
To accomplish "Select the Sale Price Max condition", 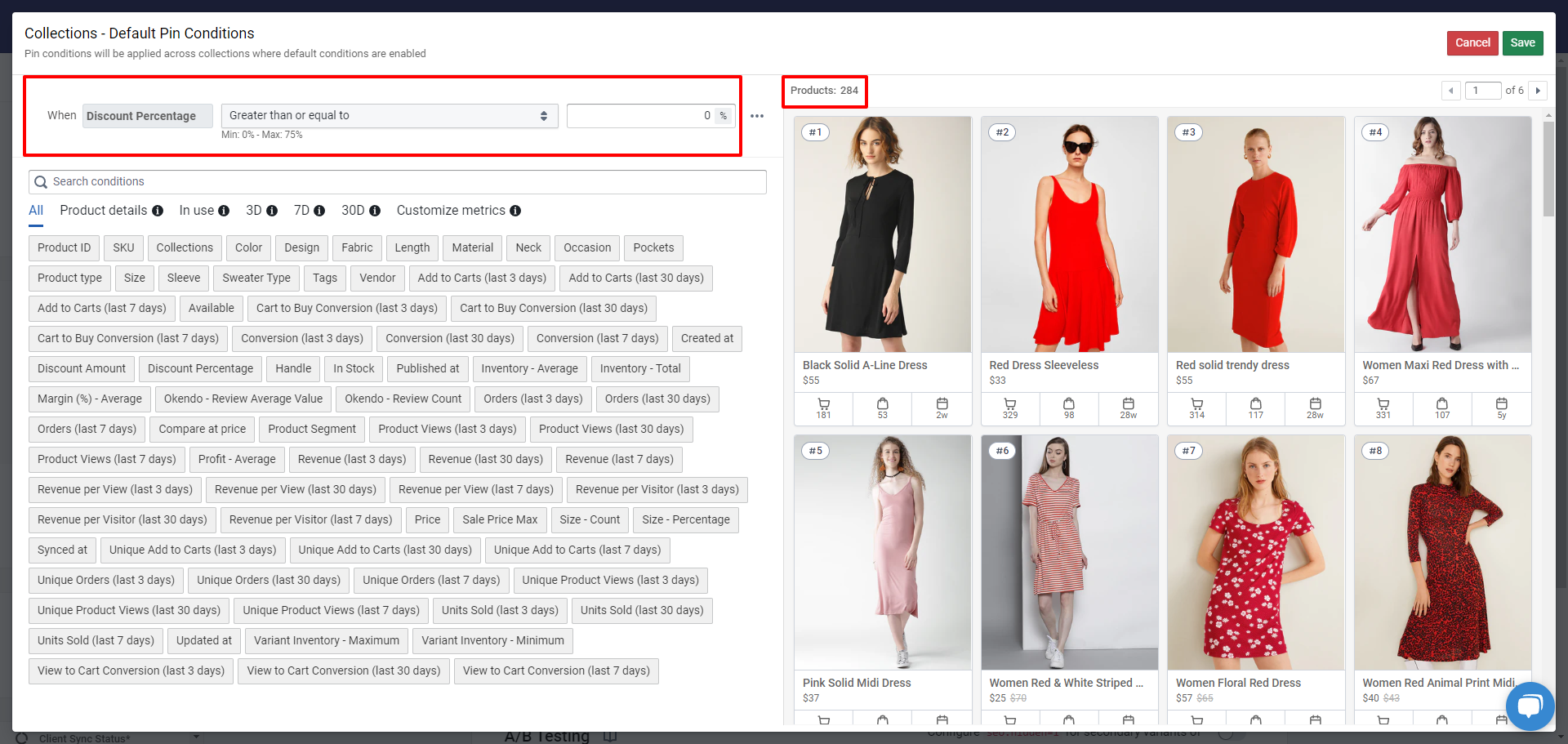I will click(x=500, y=520).
